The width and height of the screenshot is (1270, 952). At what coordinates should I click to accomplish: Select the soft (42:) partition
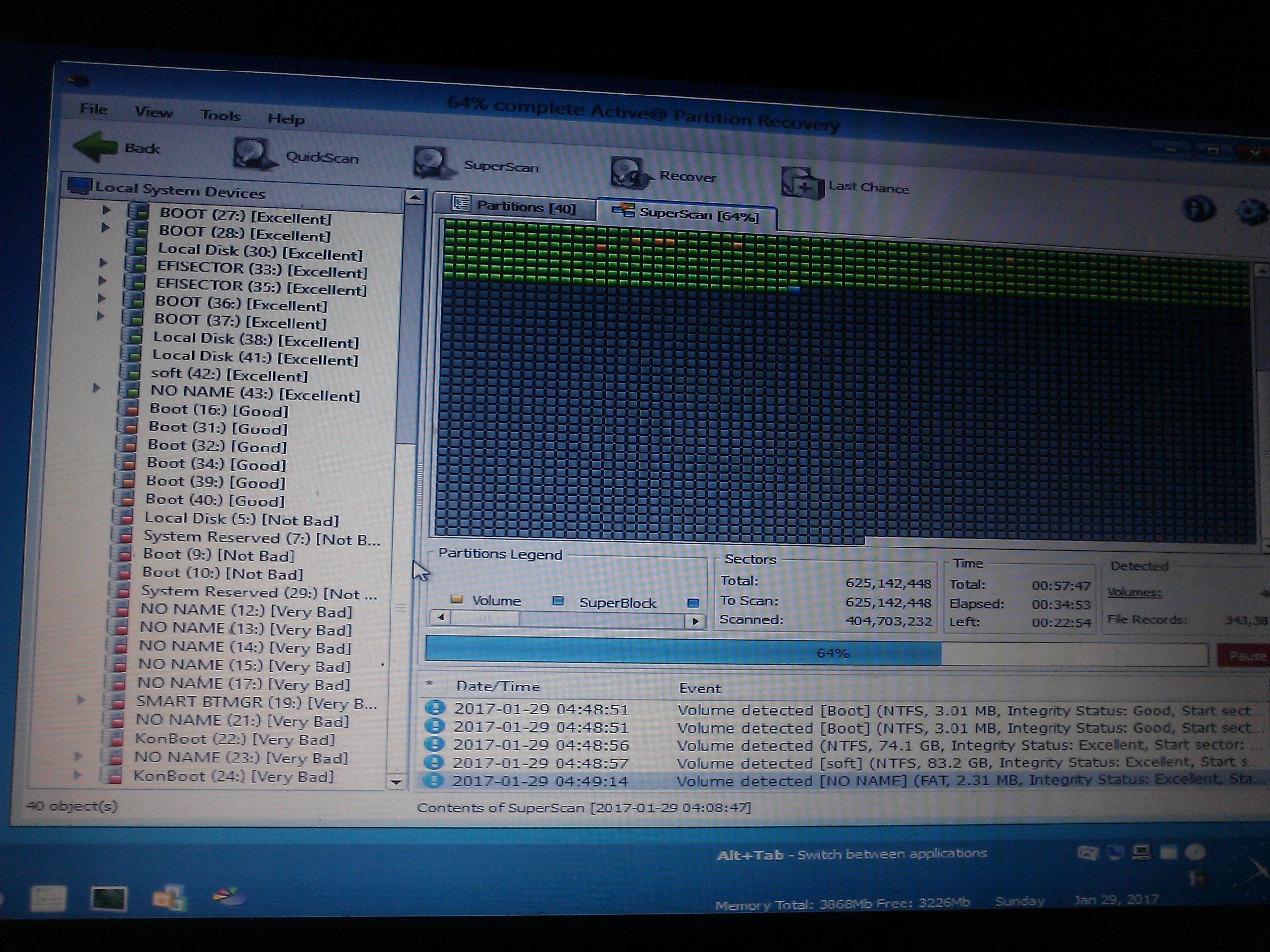coord(228,375)
